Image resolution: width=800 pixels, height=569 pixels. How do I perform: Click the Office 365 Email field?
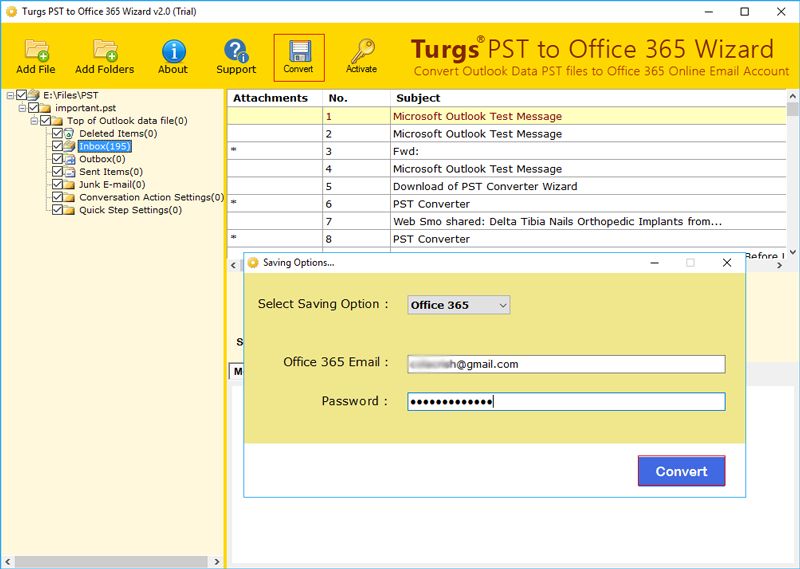pyautogui.click(x=566, y=364)
